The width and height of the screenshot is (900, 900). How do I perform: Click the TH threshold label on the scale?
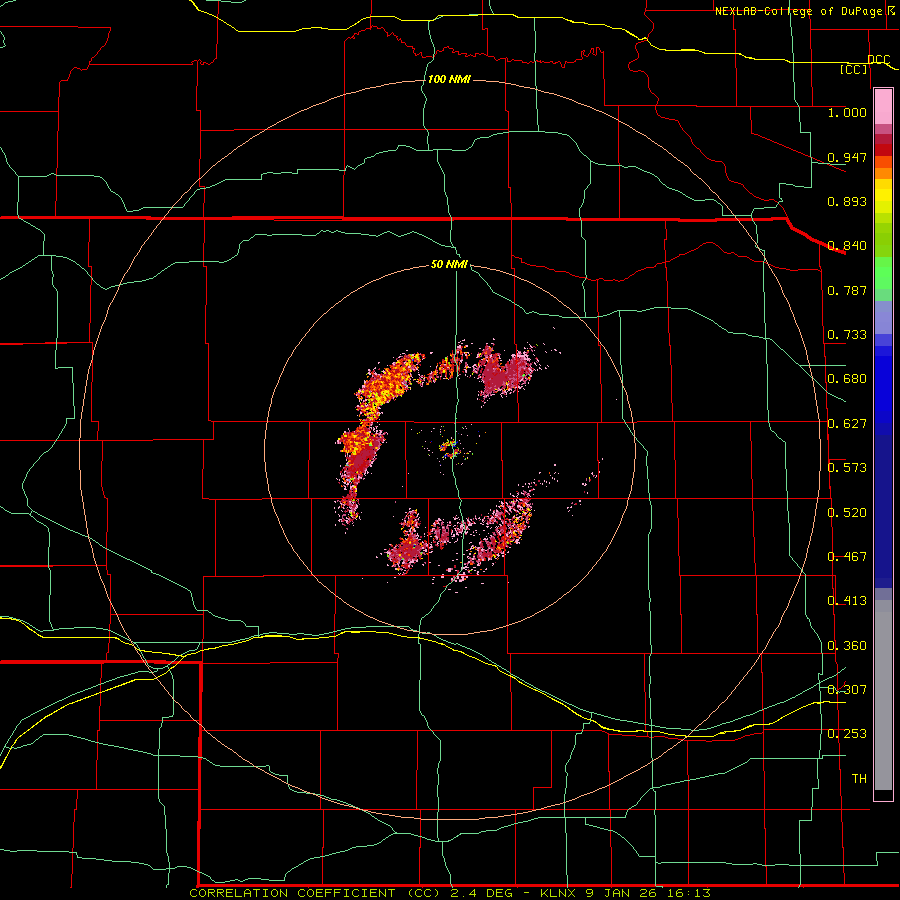point(859,779)
